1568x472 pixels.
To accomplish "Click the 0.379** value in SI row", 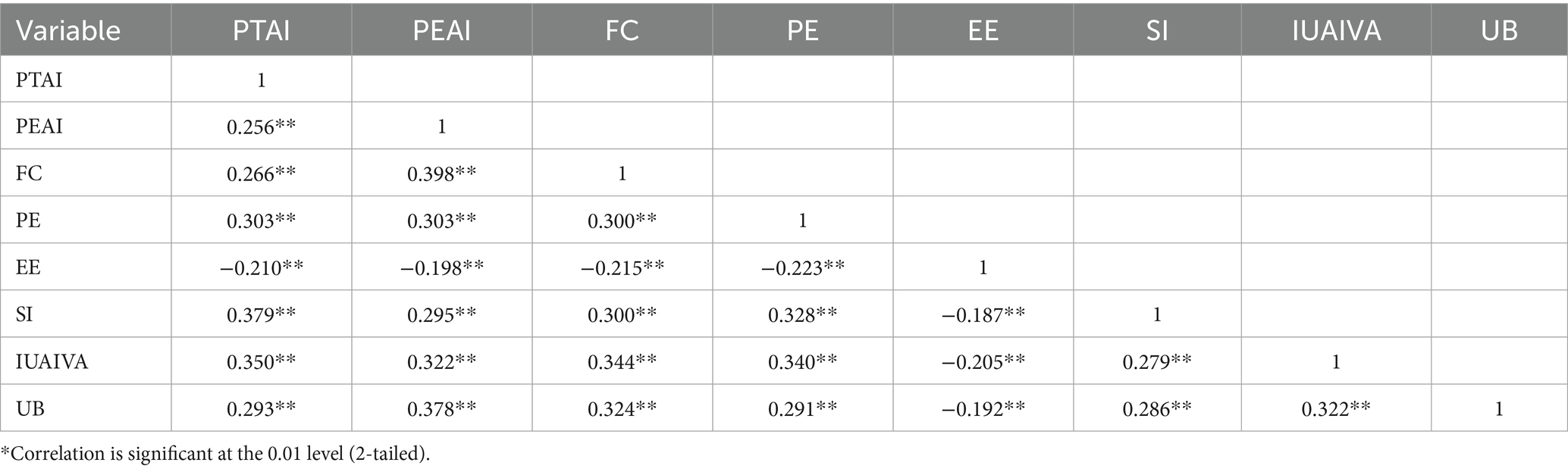I will 261,314.
